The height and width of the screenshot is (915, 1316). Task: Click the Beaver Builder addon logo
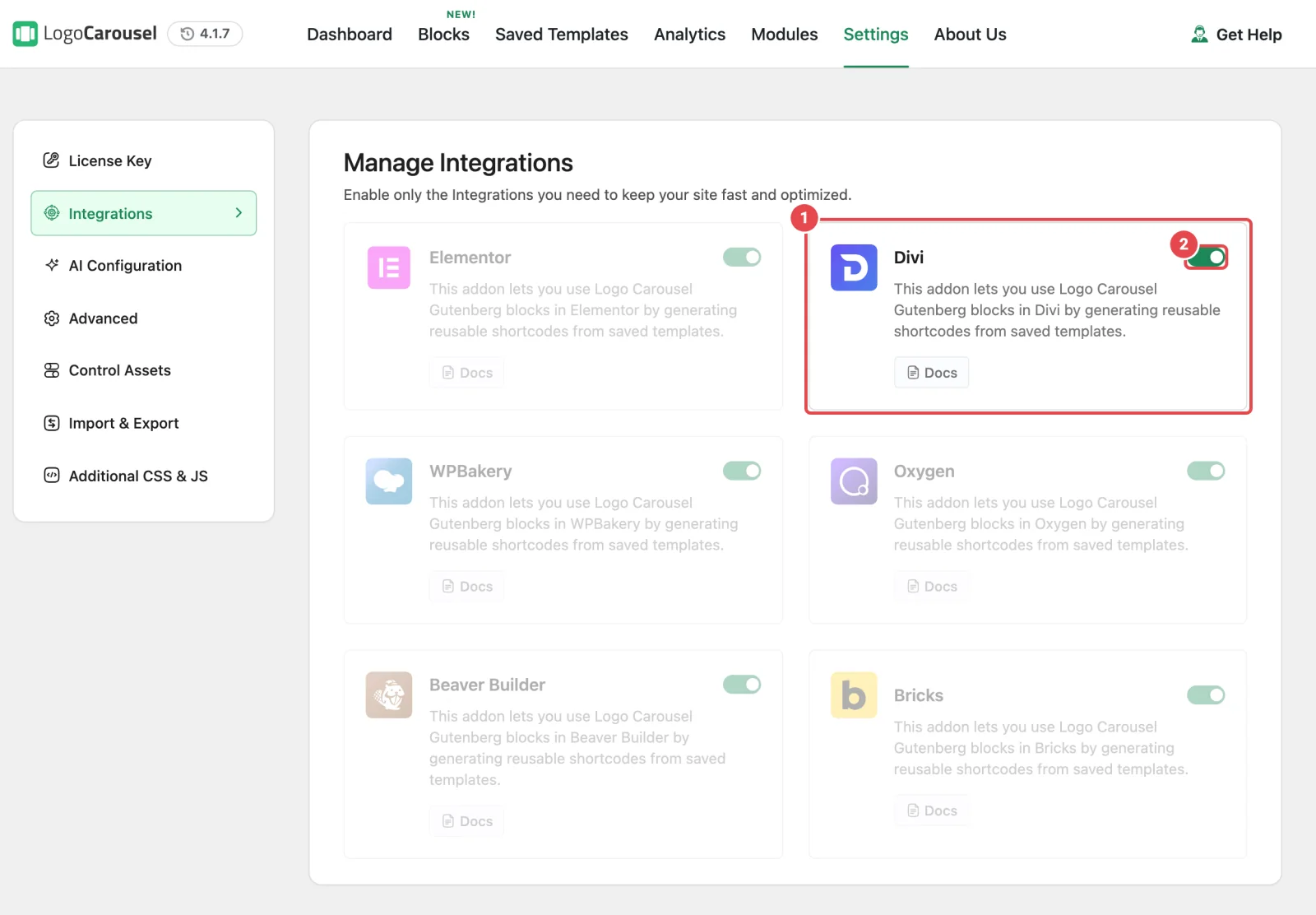[x=389, y=695]
